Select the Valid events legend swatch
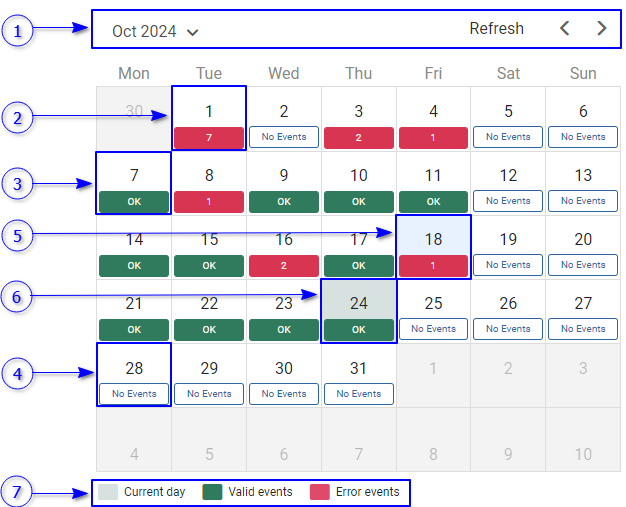 (x=212, y=492)
